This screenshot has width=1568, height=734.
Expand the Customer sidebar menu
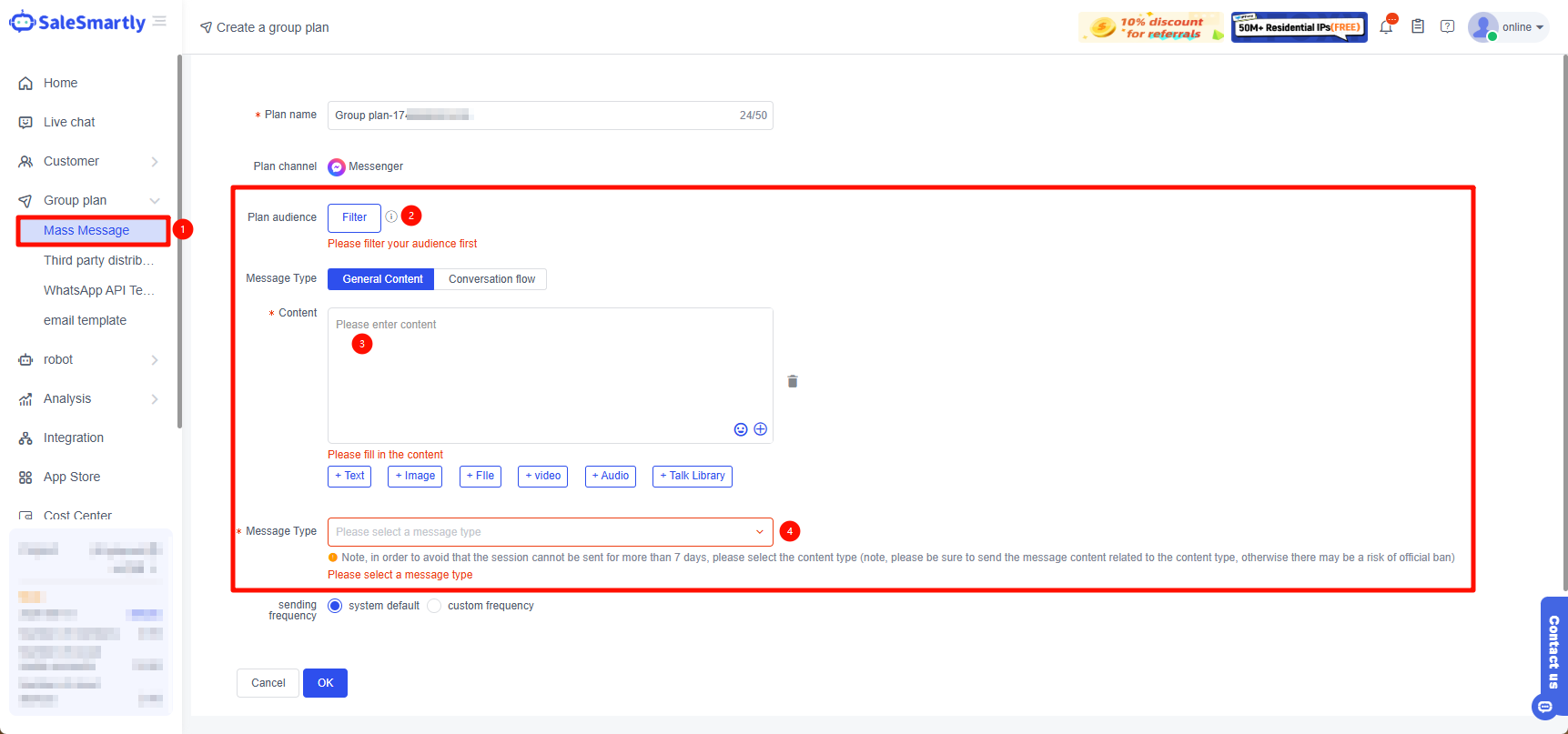tap(88, 161)
